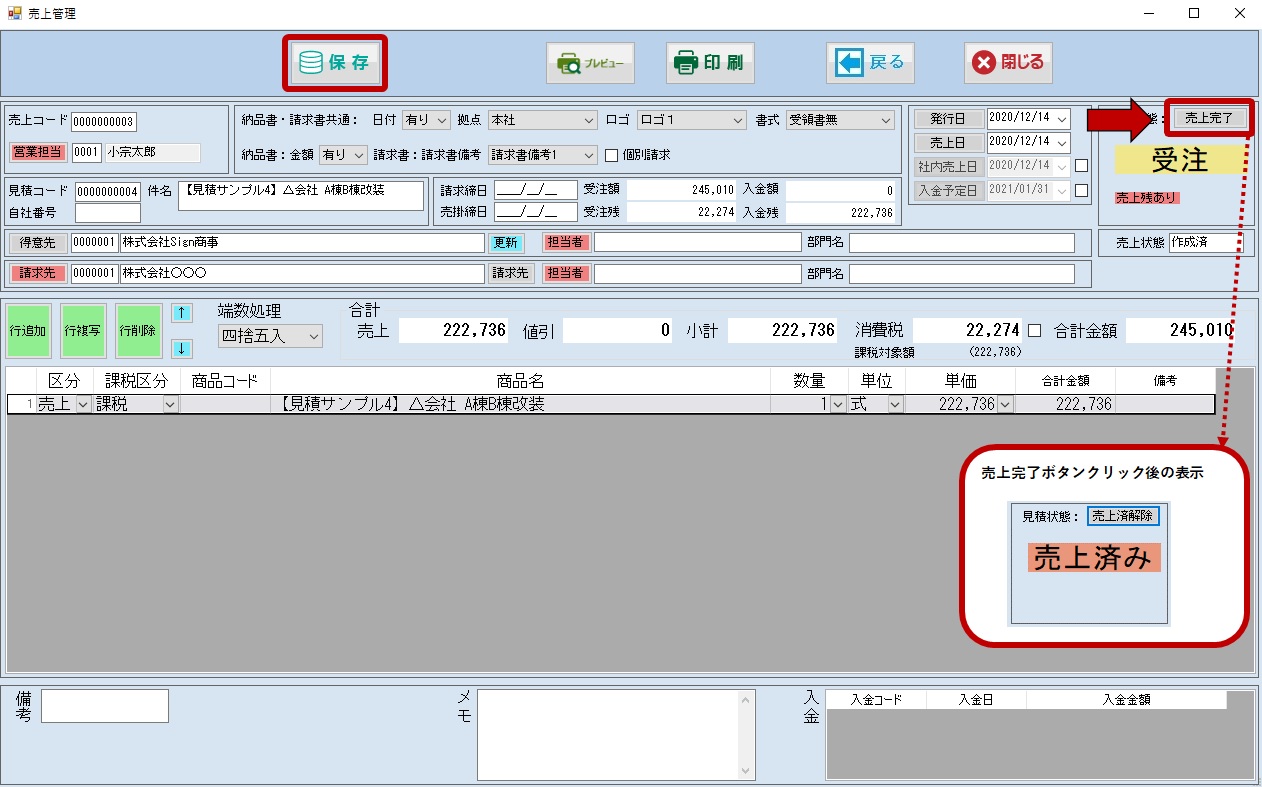Click the 閉じる close button

tap(1008, 63)
